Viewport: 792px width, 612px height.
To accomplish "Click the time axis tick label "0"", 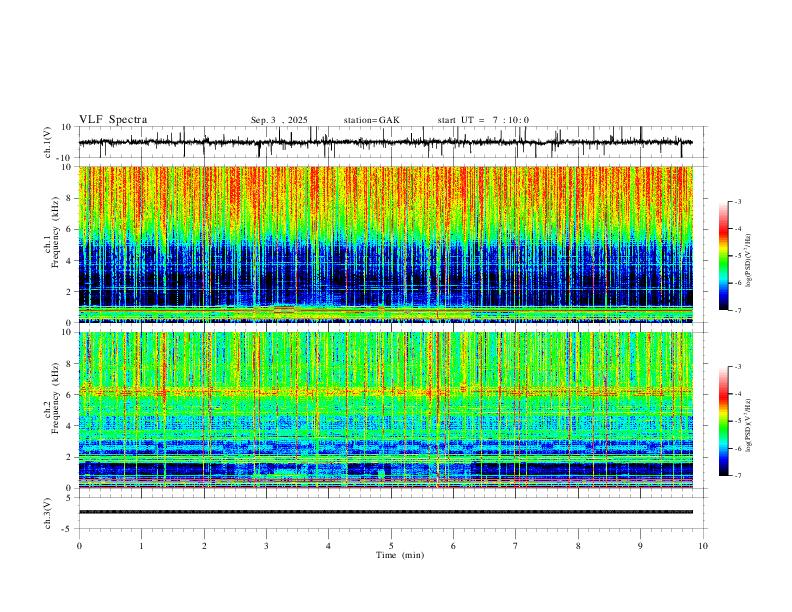I will coord(79,546).
